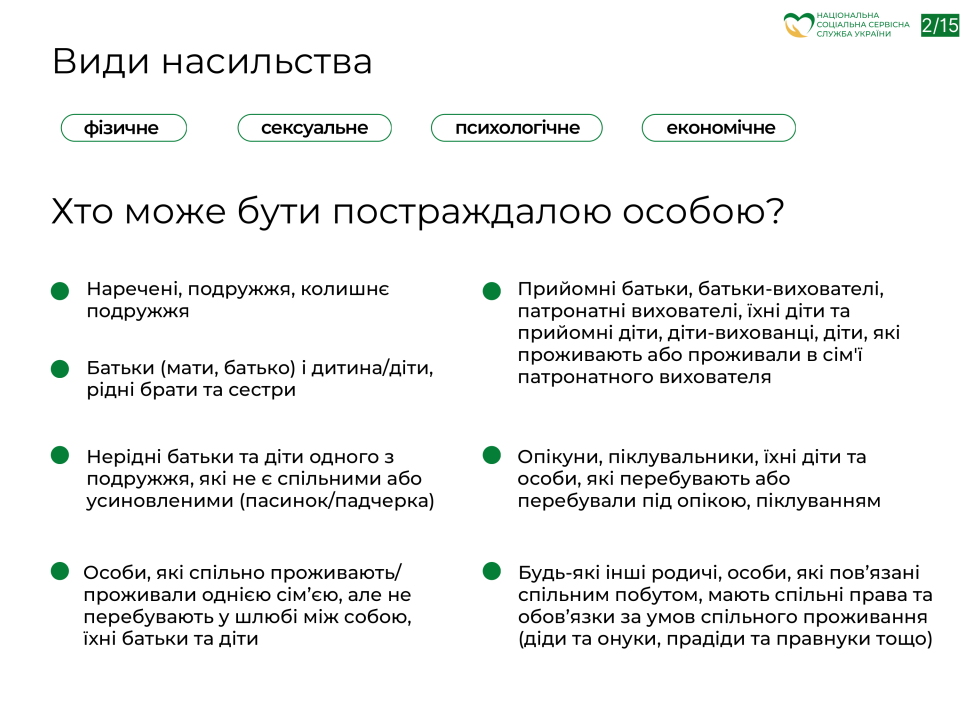Image resolution: width=972 pixels, height=705 pixels.
Task: Click the heart logo of Національна соціальна сервісна служба
Action: coord(798,25)
